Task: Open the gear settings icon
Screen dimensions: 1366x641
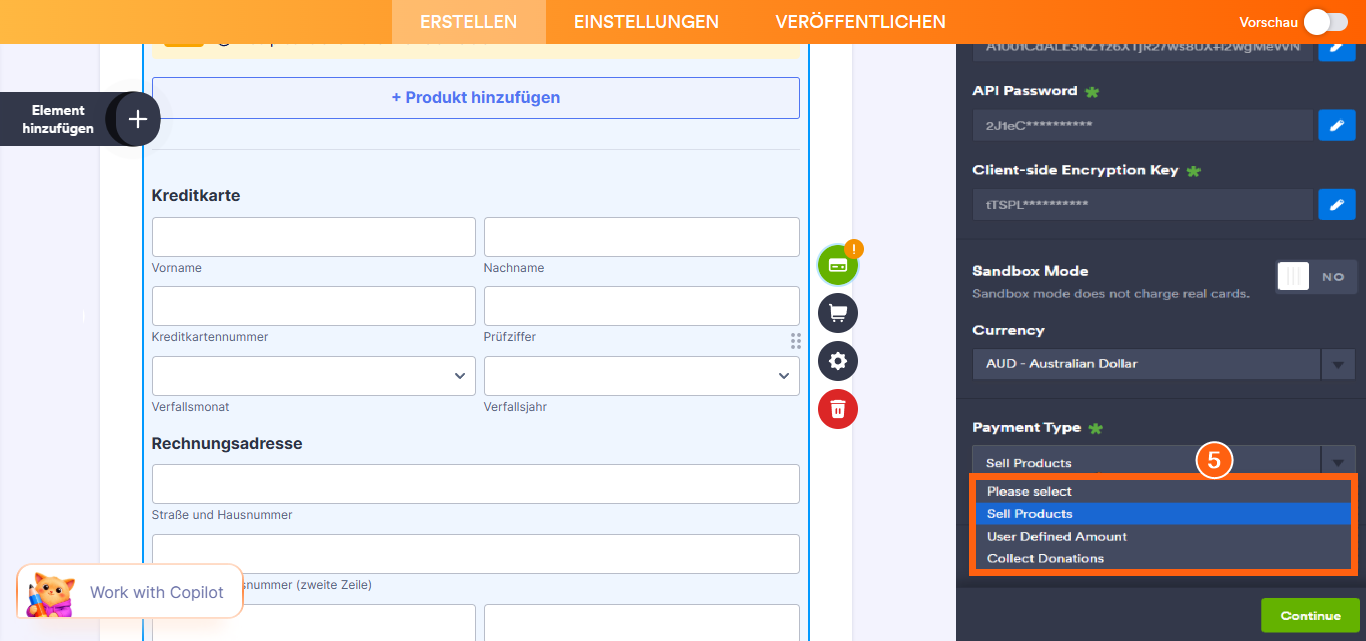Action: (x=838, y=361)
